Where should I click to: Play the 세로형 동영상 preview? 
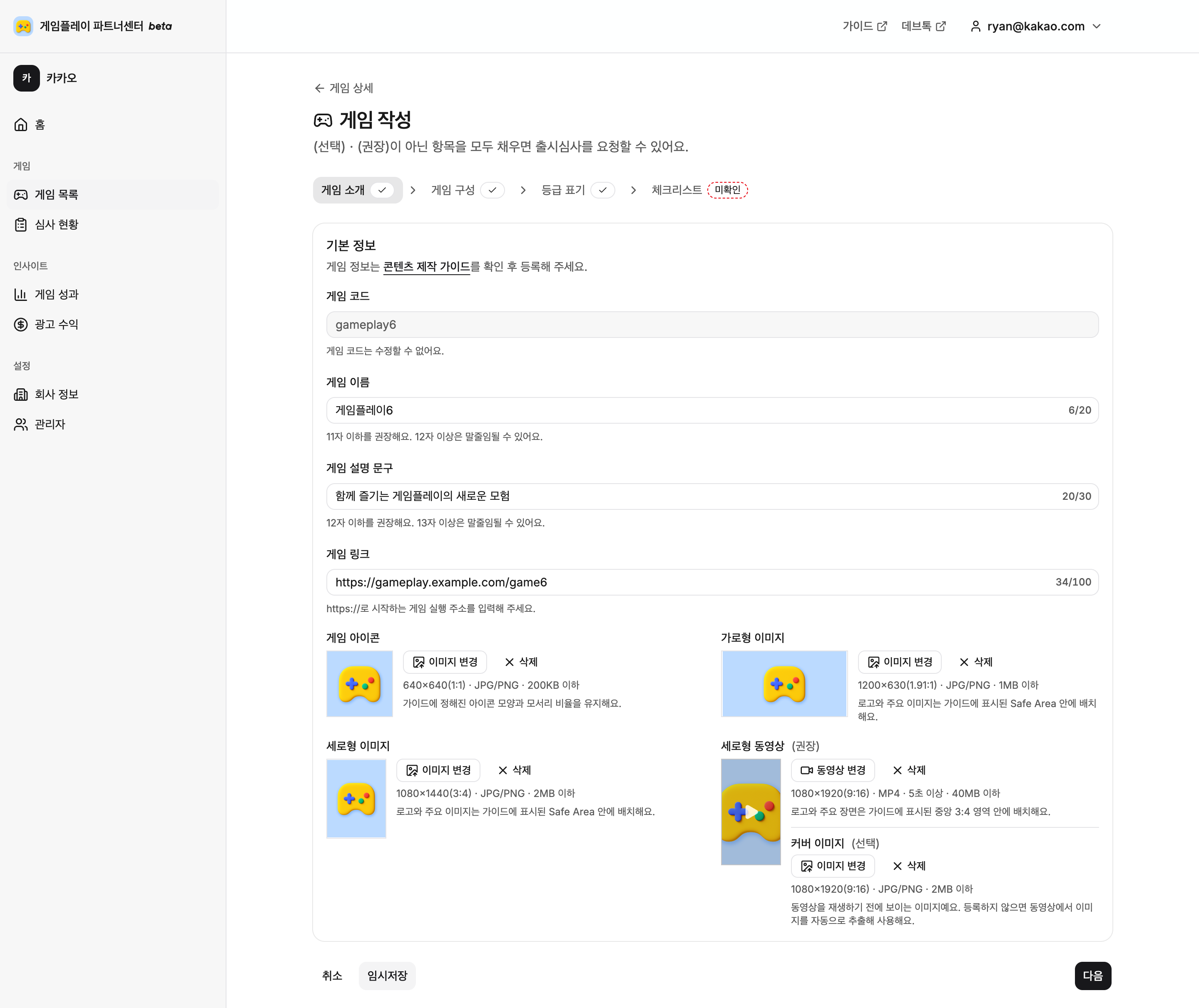(751, 812)
